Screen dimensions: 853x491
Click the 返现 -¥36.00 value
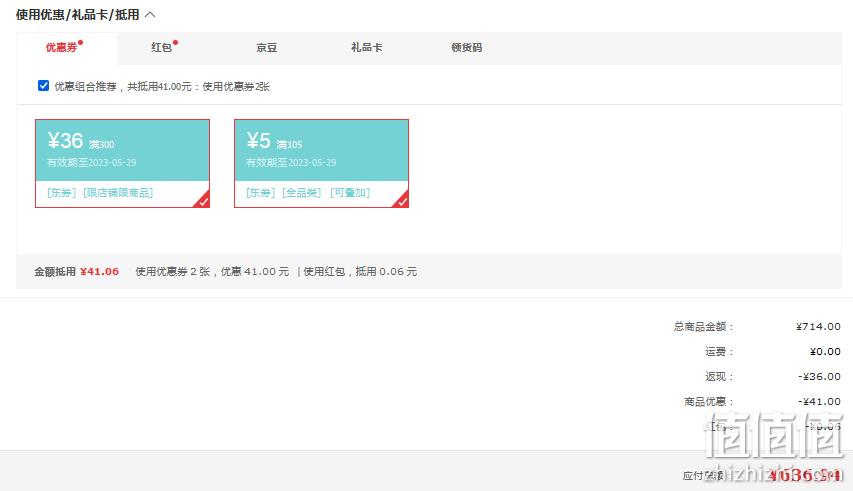pos(819,376)
